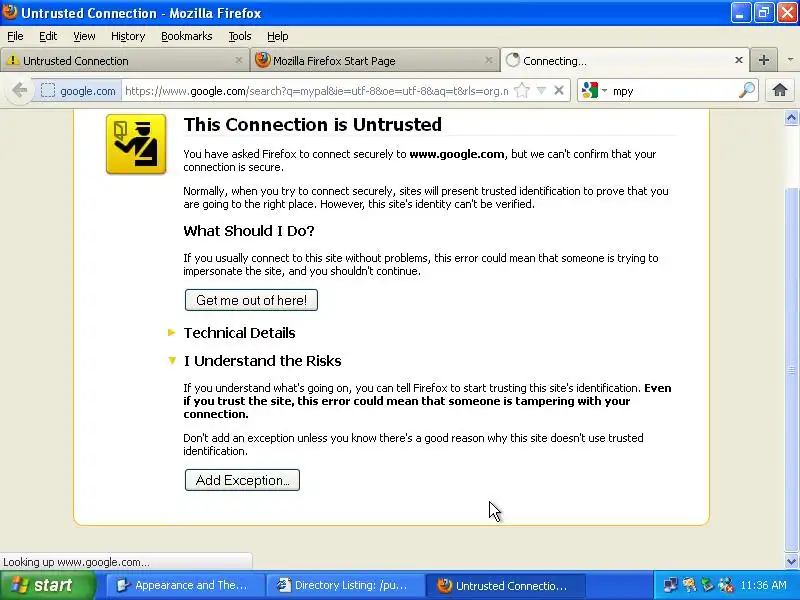Click the magnifying glass search icon
800x600 pixels.
(746, 90)
